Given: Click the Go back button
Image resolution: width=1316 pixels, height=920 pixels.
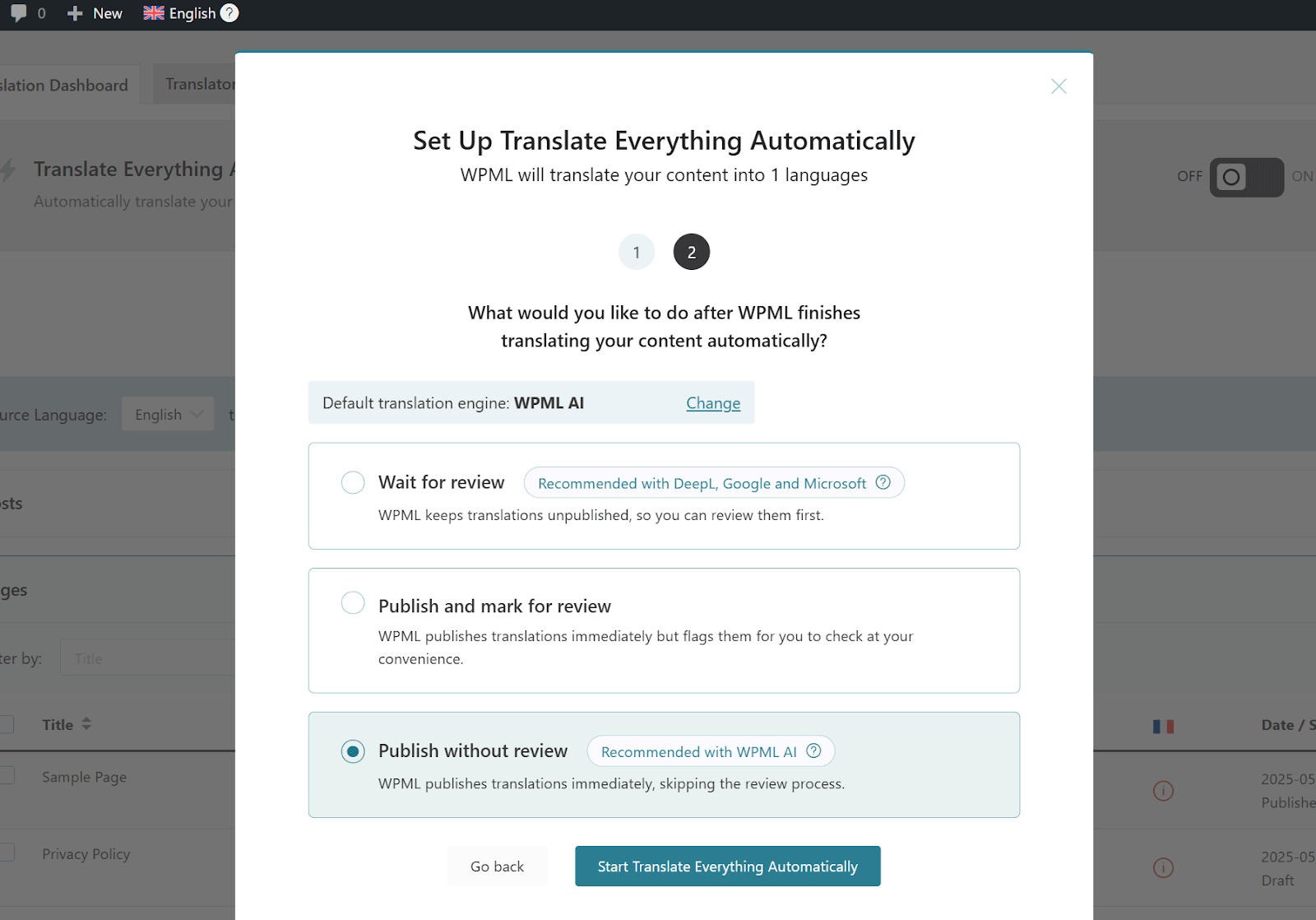Looking at the screenshot, I should point(497,867).
